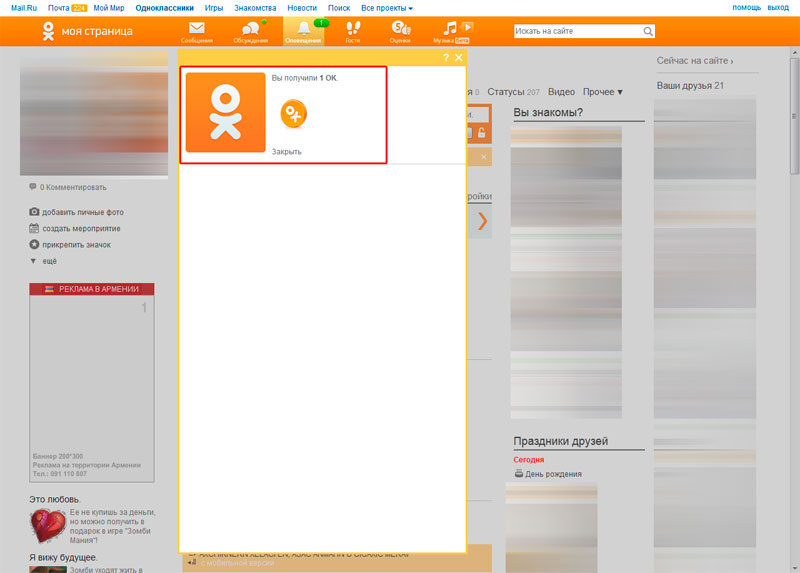
Task: Click heart image in Это любовь ad
Action: [x=48, y=526]
